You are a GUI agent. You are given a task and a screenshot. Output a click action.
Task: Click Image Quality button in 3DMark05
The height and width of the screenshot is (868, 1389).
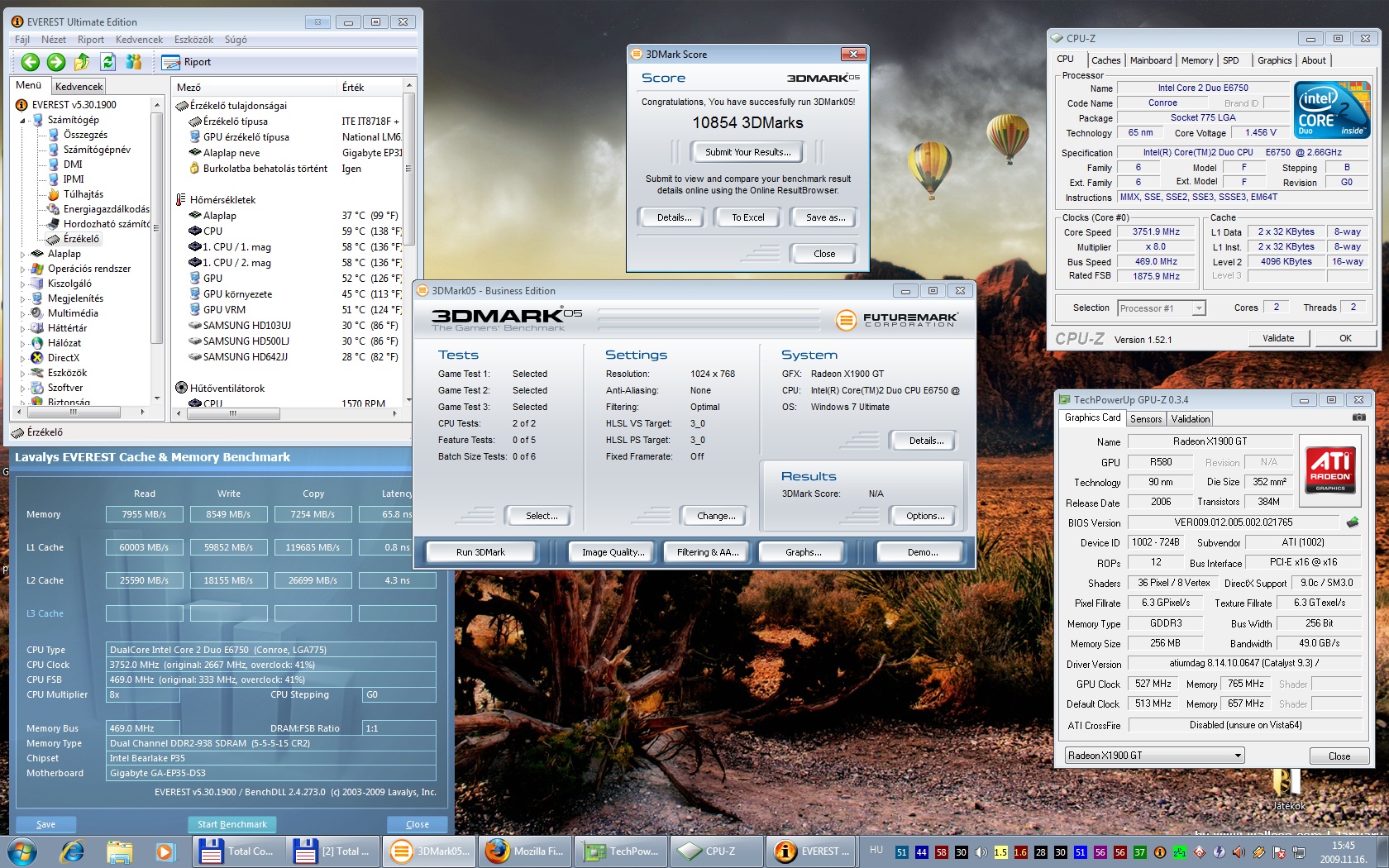click(x=613, y=552)
